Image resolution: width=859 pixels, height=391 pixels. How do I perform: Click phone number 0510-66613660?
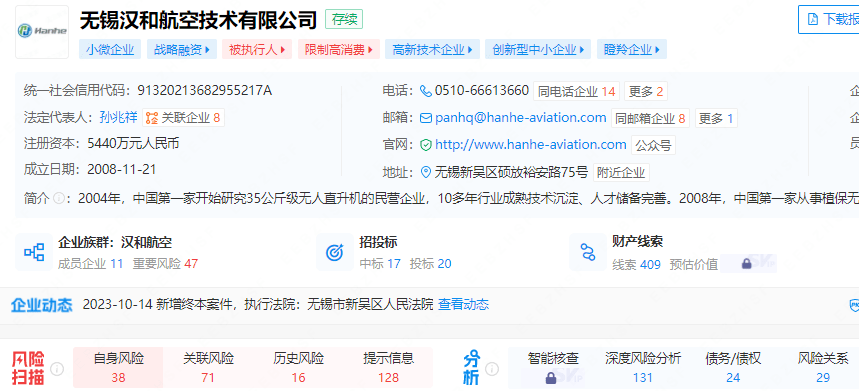click(x=482, y=91)
